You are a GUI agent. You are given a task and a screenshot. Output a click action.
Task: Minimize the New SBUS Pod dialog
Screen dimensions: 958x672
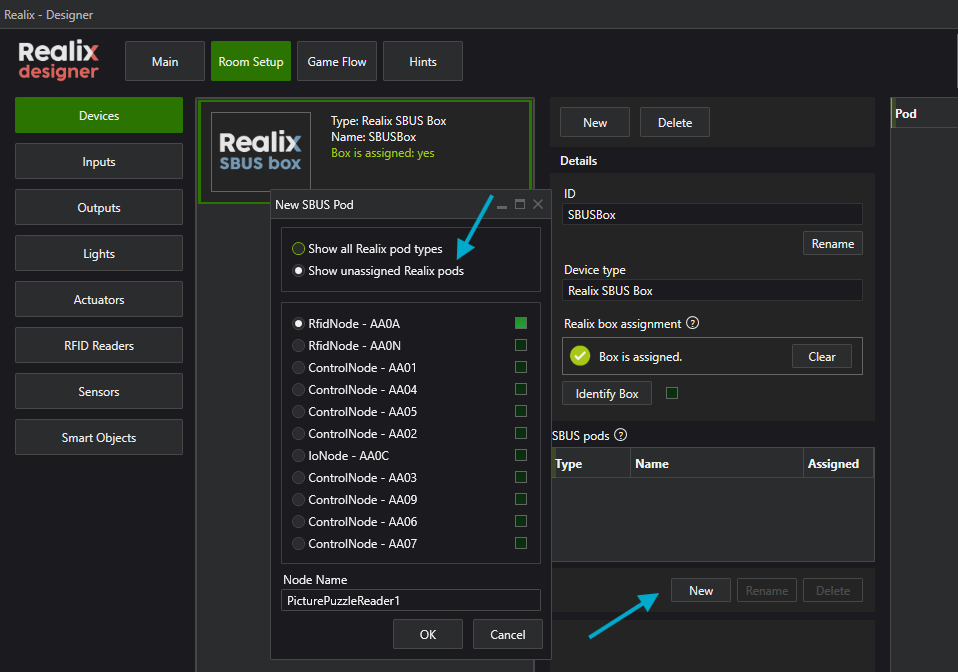(x=502, y=205)
